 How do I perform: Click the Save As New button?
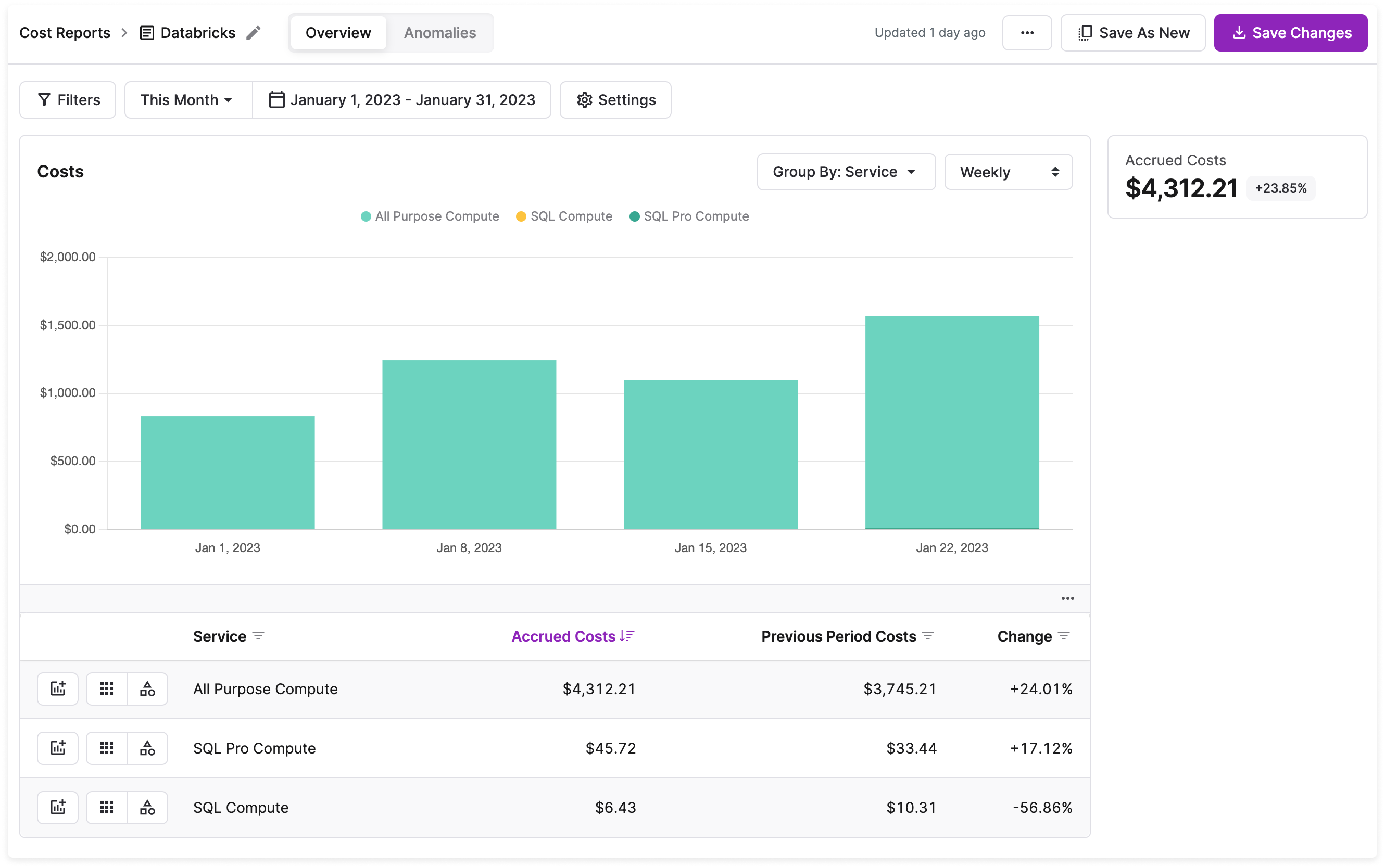(x=1132, y=32)
